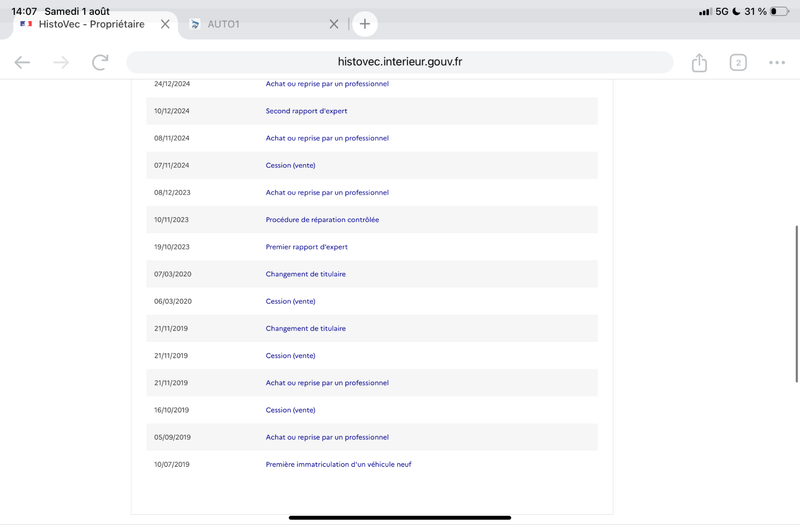
Task: Select the date 08/11/2024
Action: 171,138
